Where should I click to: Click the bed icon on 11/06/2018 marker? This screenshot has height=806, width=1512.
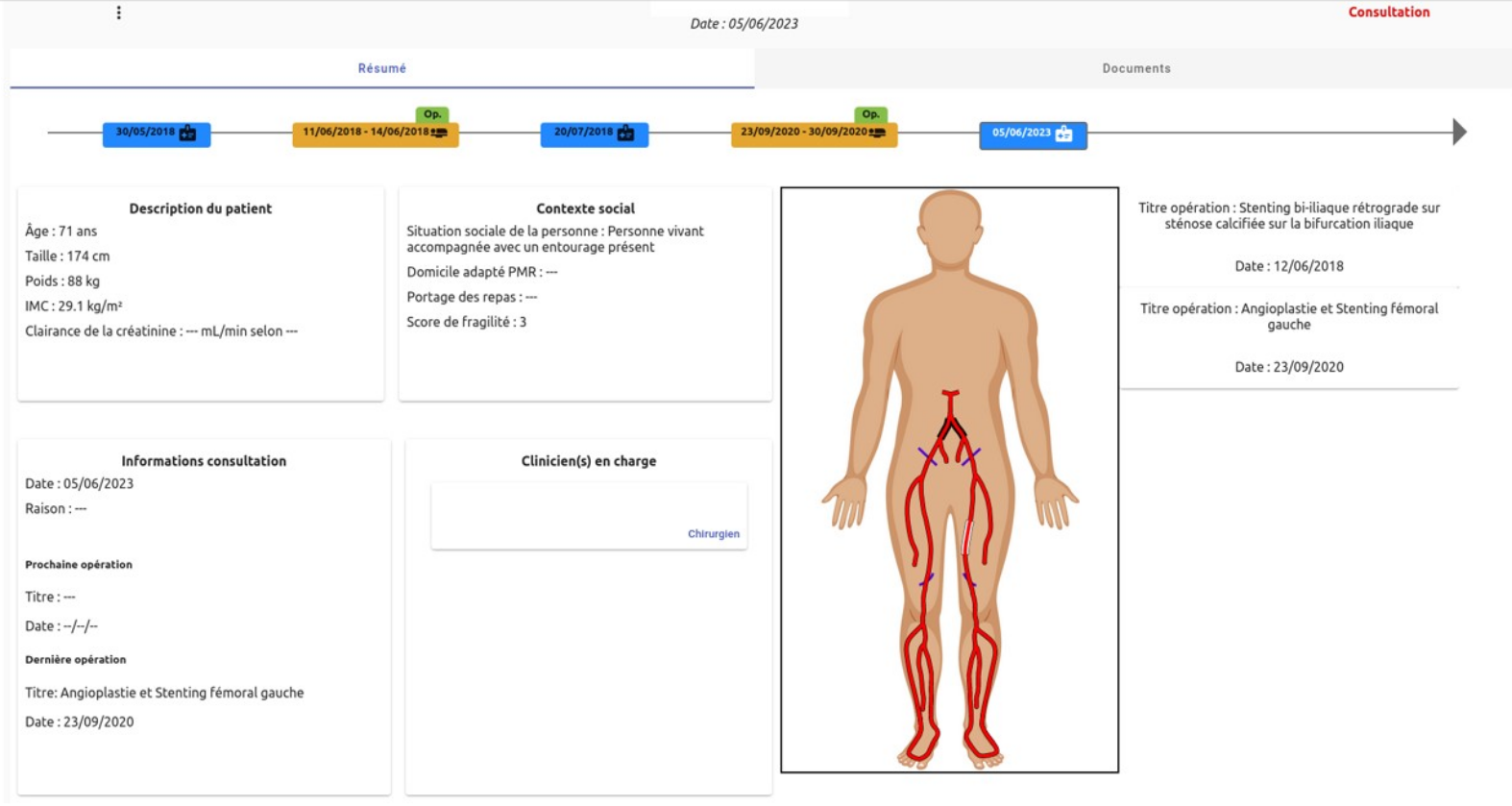[439, 133]
